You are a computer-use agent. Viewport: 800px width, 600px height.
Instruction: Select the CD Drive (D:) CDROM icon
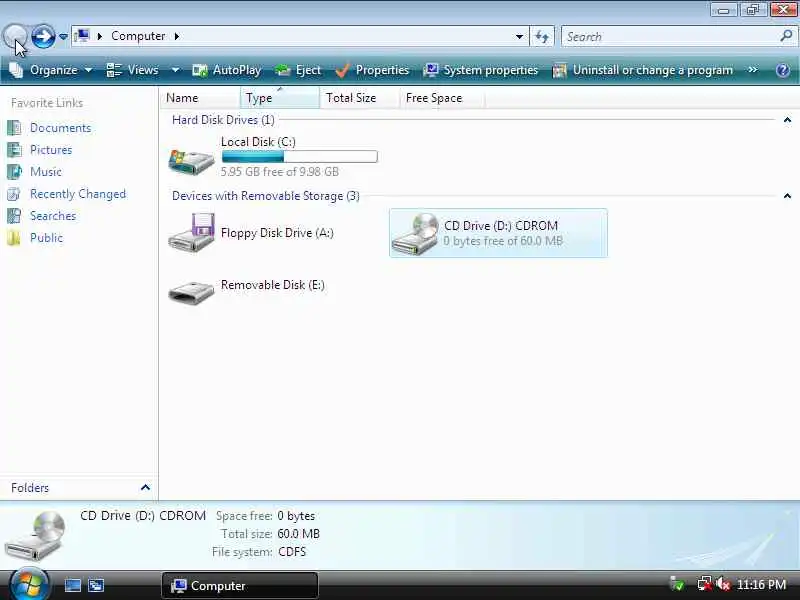(415, 234)
